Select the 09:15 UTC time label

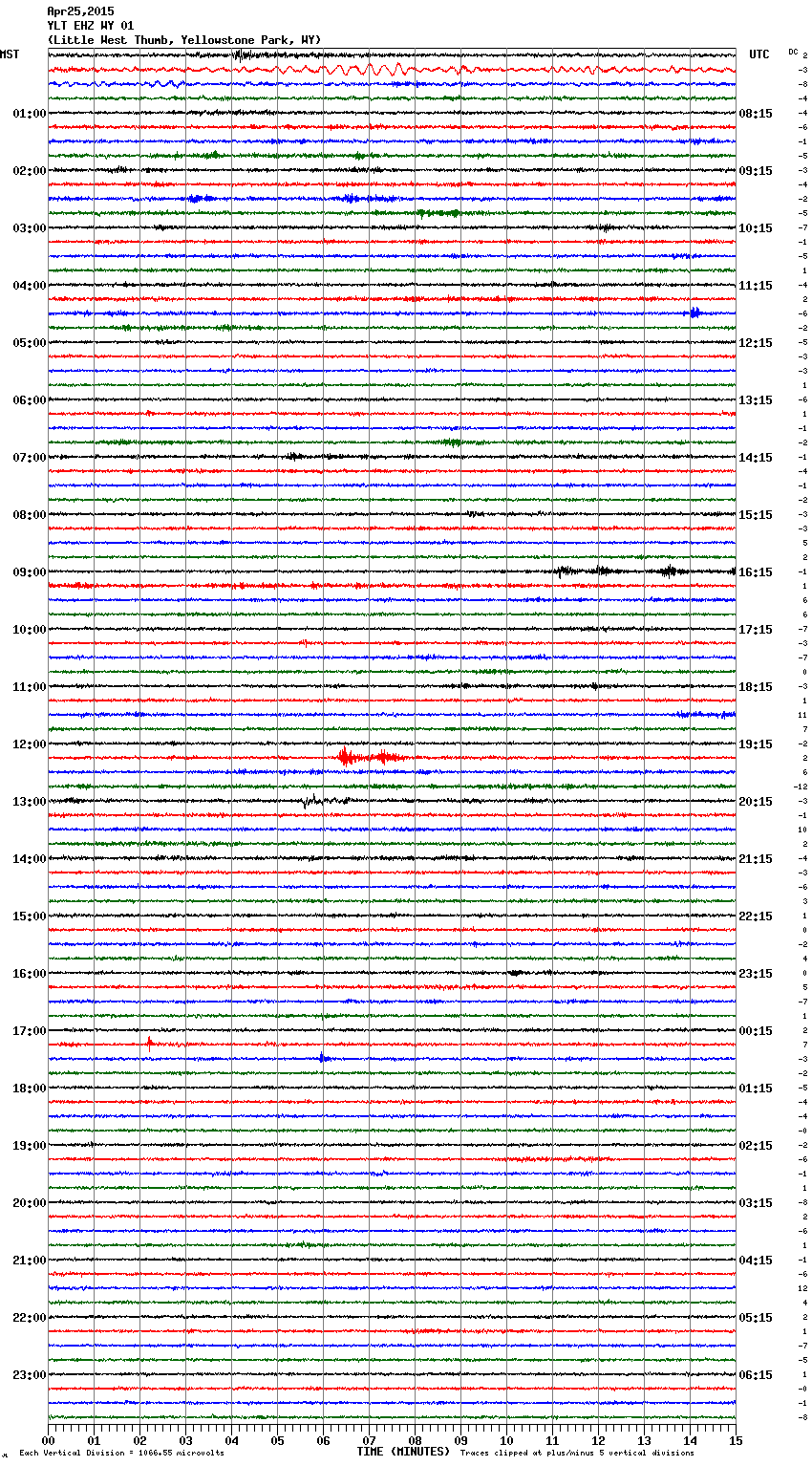click(756, 171)
